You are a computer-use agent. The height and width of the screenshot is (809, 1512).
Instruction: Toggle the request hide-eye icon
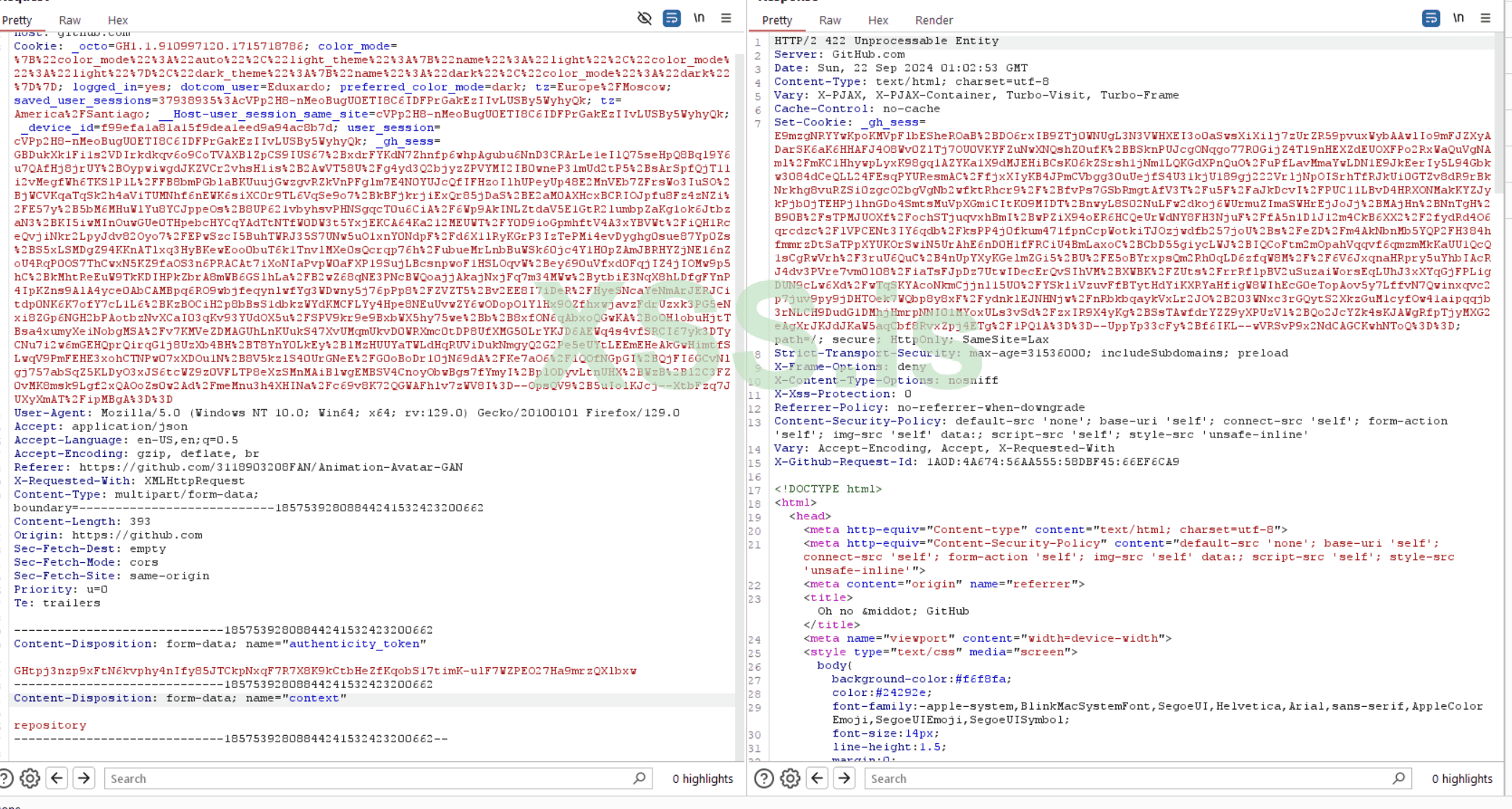point(644,18)
